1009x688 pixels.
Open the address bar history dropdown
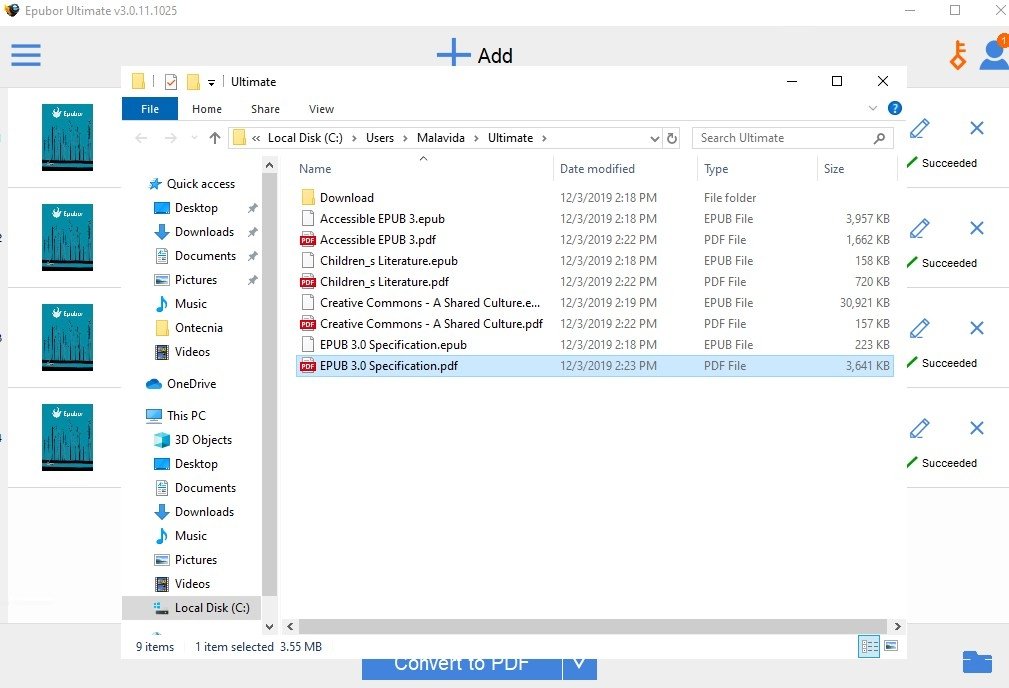[x=654, y=138]
